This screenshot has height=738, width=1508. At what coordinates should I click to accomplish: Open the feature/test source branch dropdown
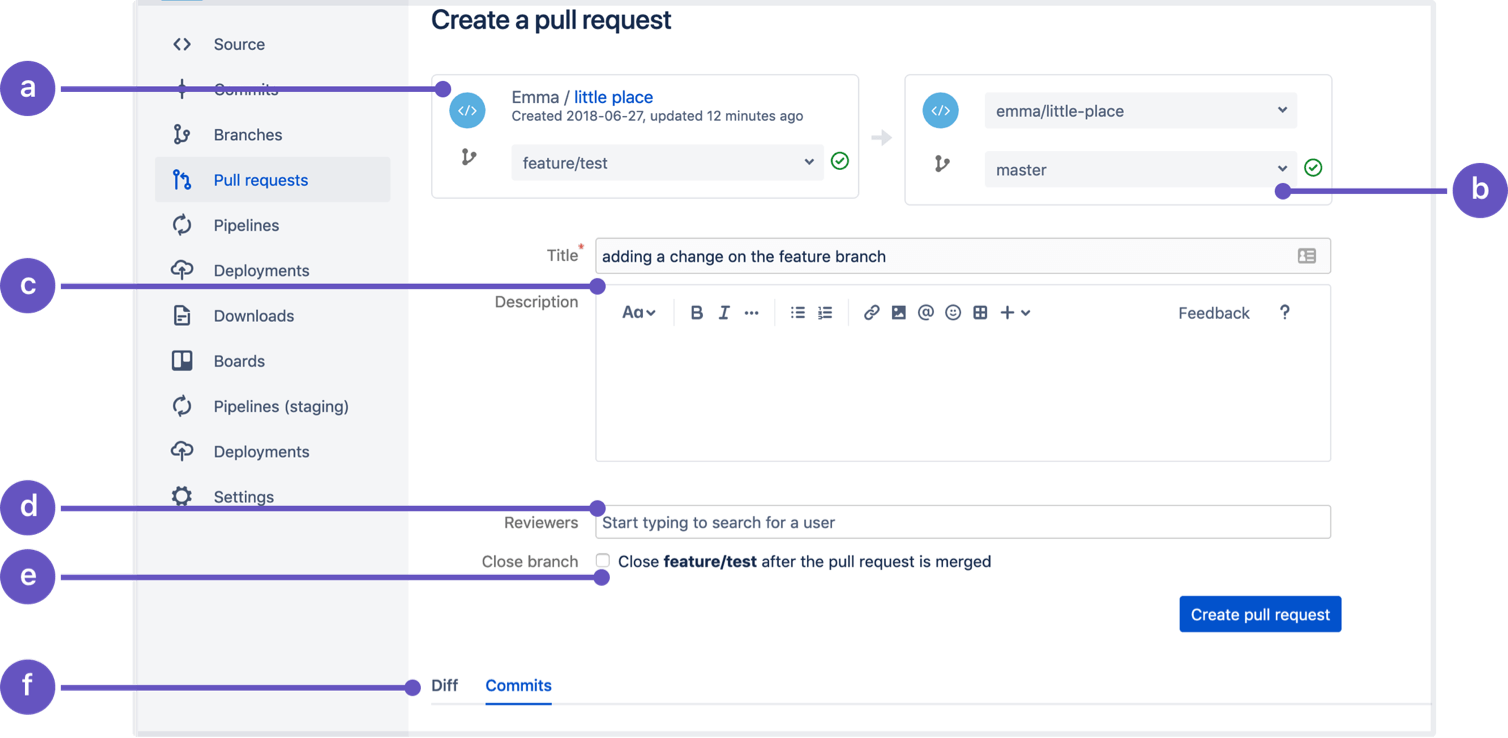point(666,161)
